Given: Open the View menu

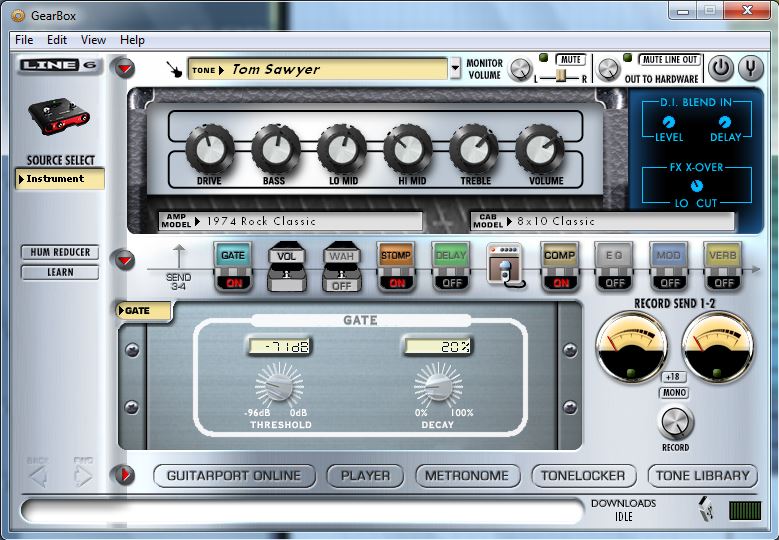Looking at the screenshot, I should [x=93, y=40].
